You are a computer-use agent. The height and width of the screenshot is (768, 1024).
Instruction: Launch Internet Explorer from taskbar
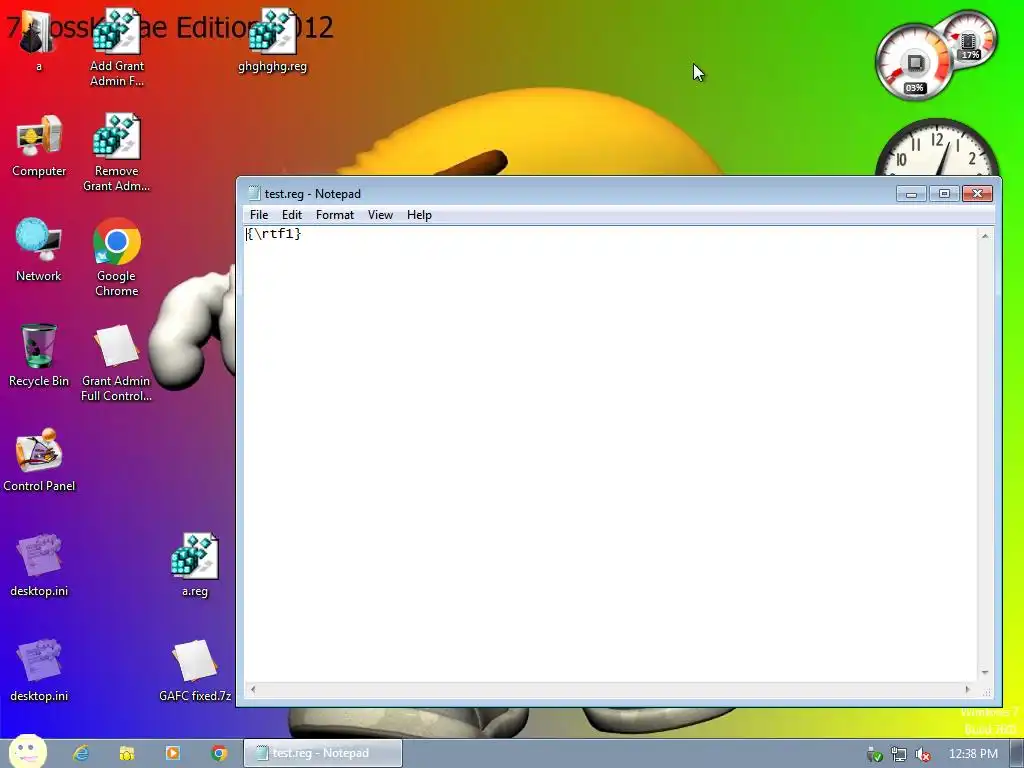81,754
